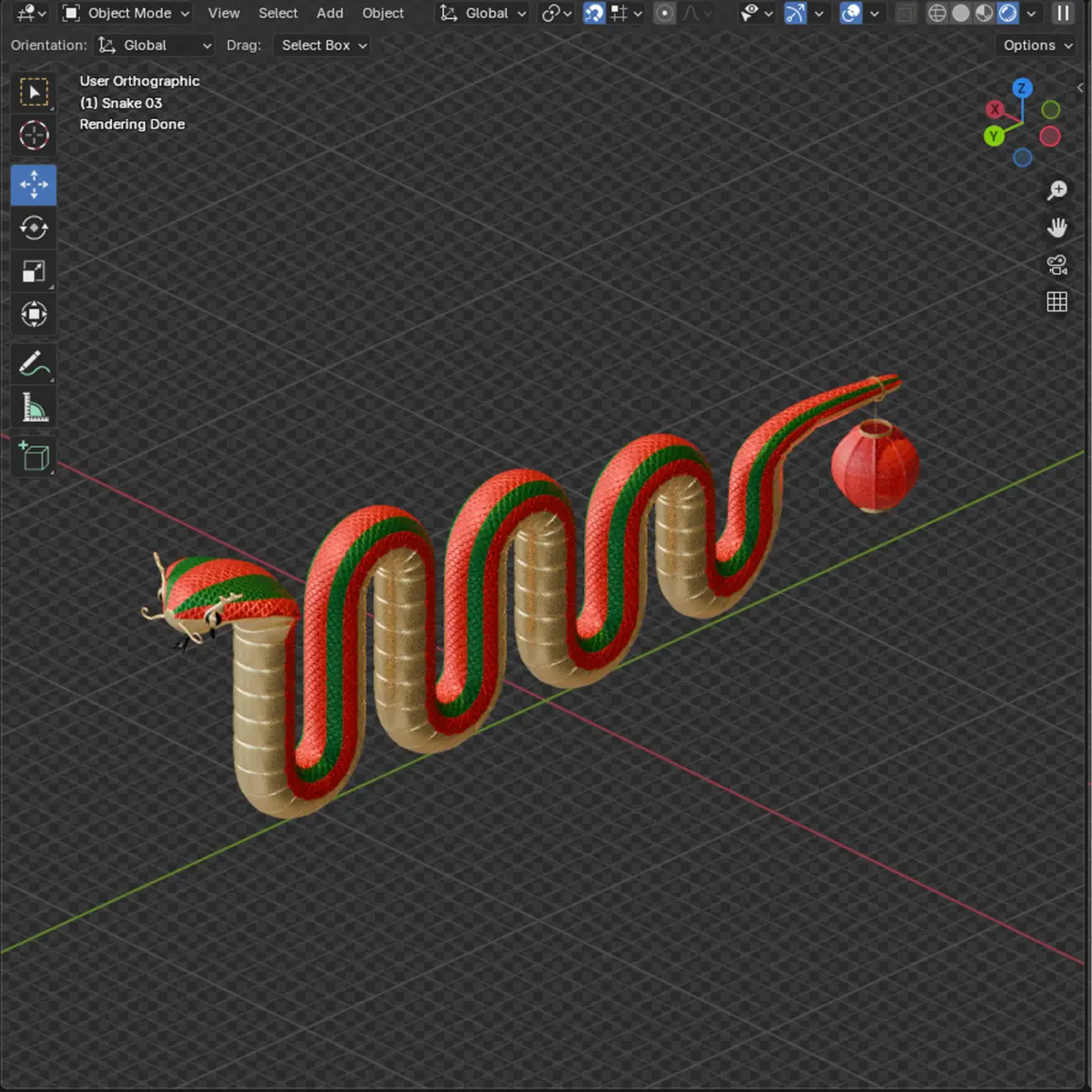Viewport: 1092px width, 1092px height.
Task: Choose the Measure ruler tool
Action: (x=34, y=408)
